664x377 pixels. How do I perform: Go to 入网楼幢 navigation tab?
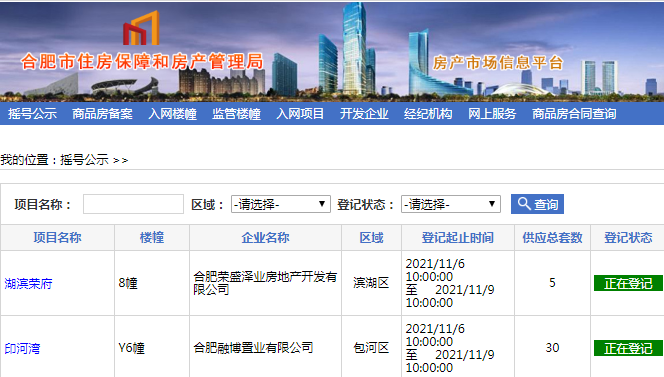[172, 114]
